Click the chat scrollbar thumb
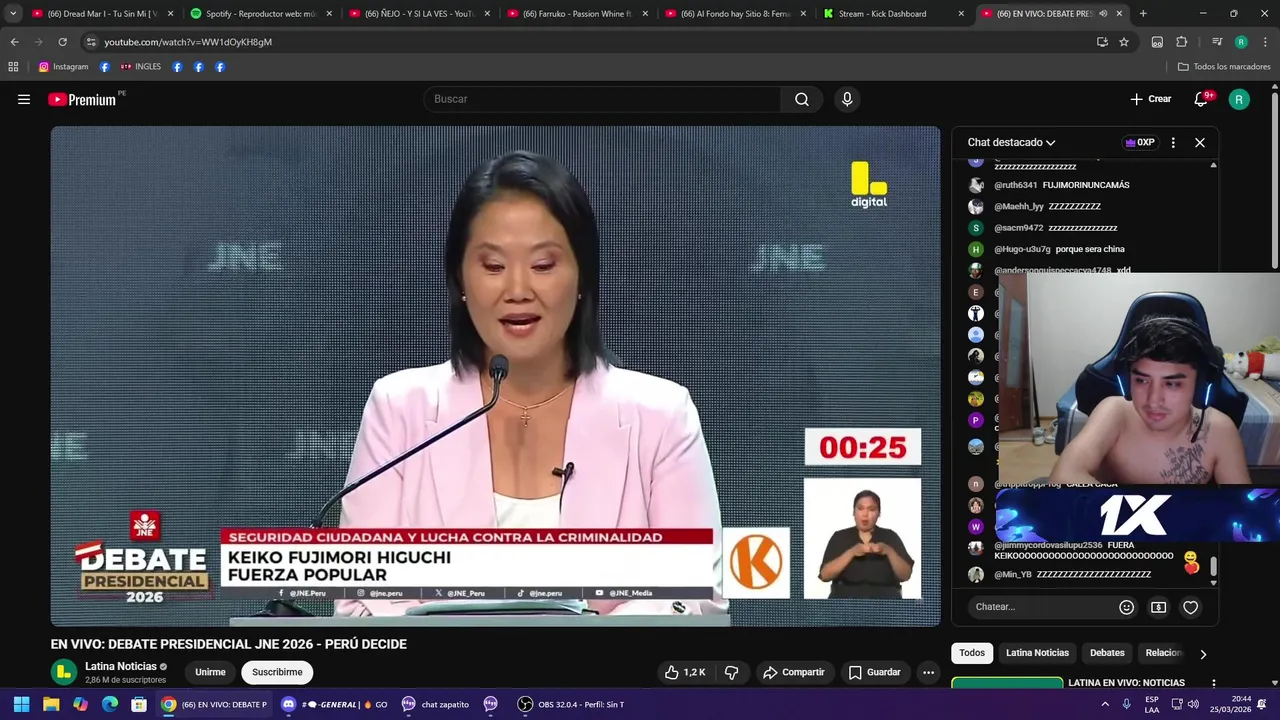This screenshot has width=1280, height=720. click(x=1213, y=567)
